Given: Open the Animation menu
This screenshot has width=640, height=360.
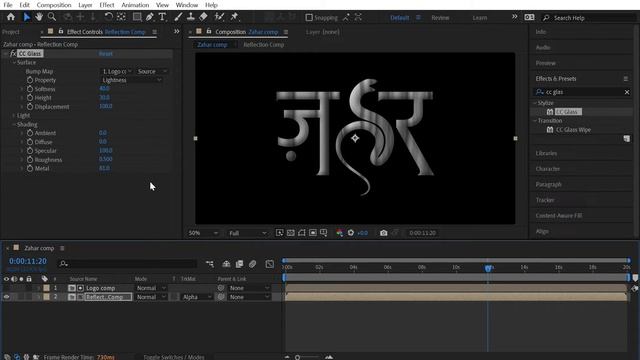Looking at the screenshot, I should coord(135,5).
